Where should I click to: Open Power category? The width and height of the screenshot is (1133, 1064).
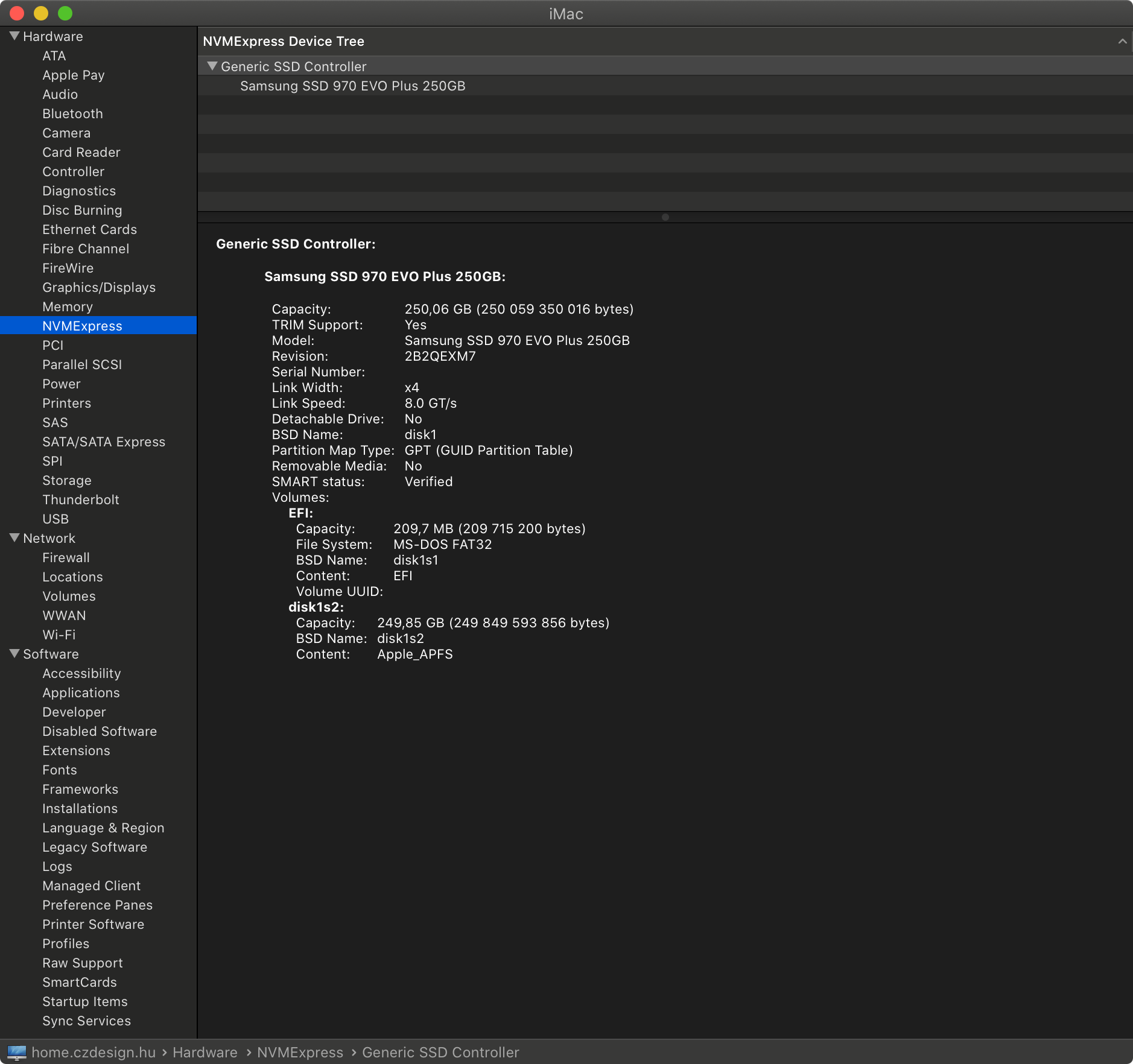coord(62,384)
